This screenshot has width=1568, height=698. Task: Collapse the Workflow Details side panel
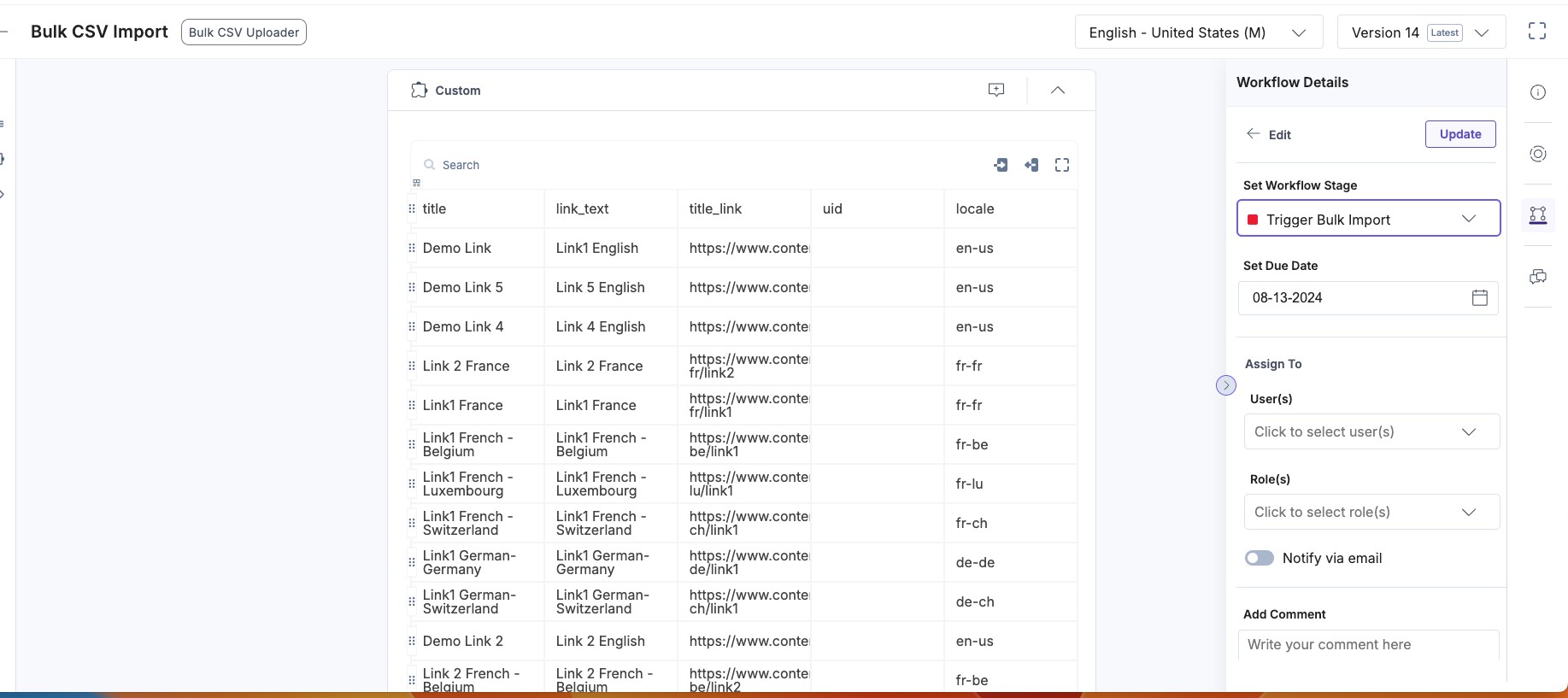tap(1226, 385)
